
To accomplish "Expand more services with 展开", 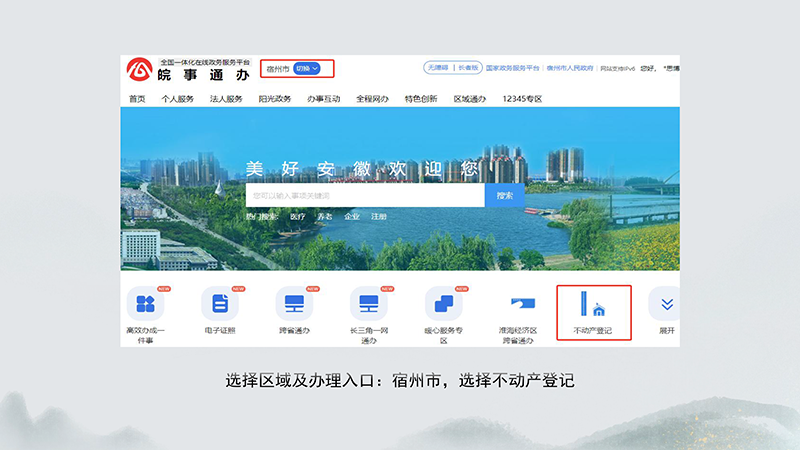I will coord(667,304).
